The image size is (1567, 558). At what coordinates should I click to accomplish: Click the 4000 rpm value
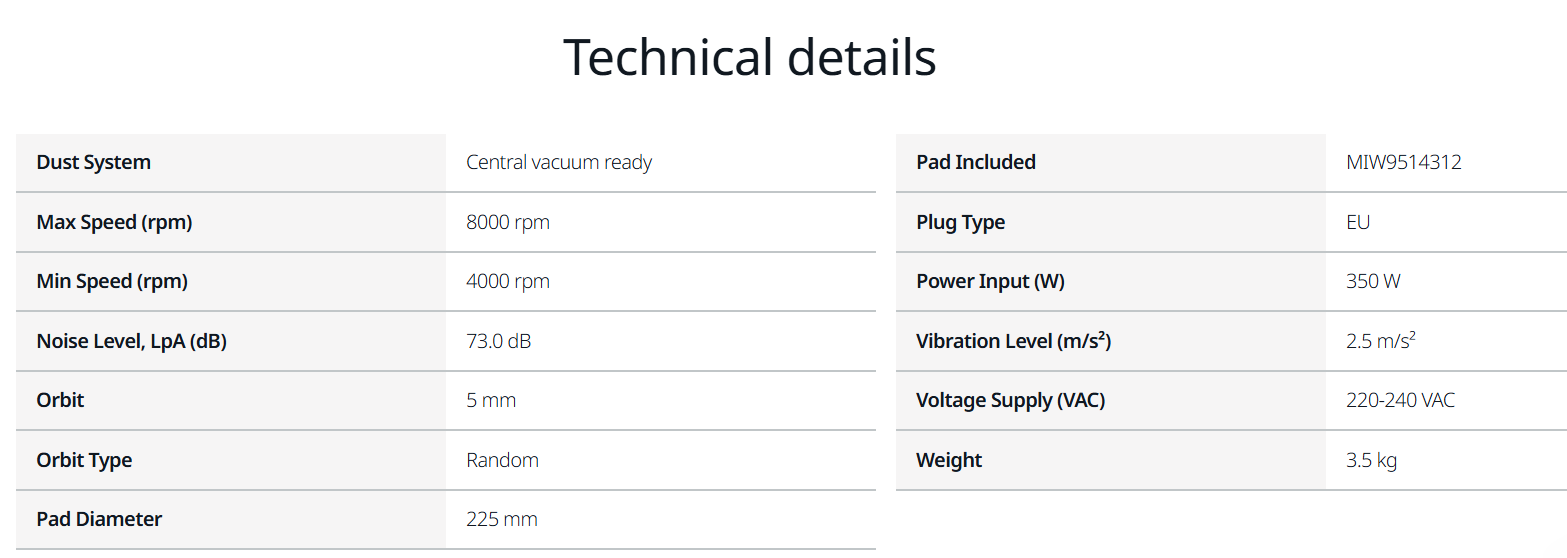(508, 281)
